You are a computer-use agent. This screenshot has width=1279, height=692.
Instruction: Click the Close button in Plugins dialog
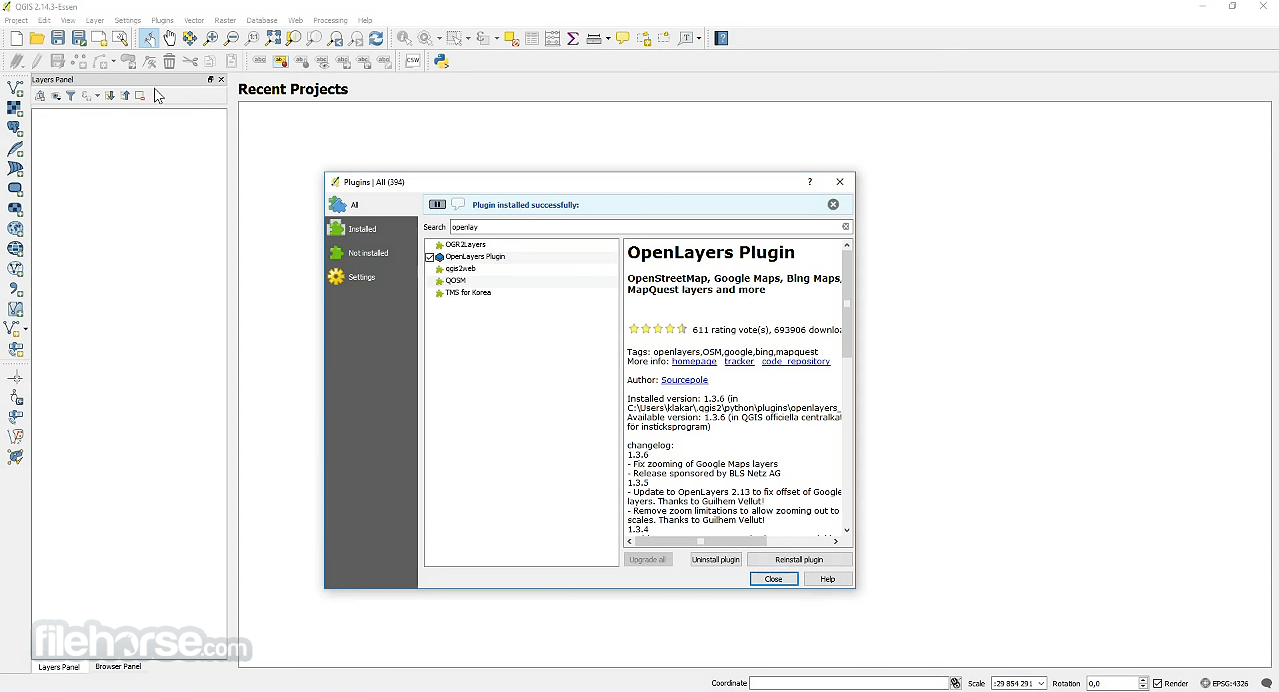point(774,579)
